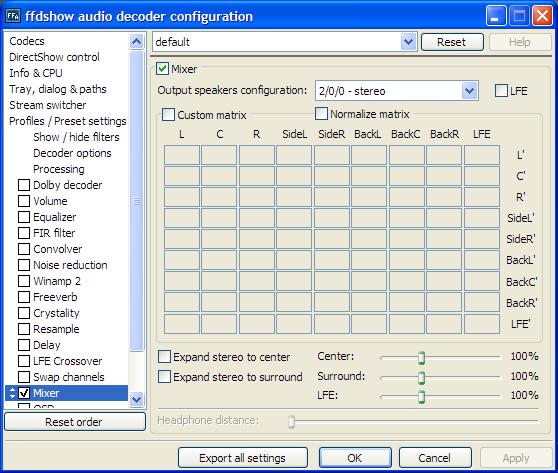Click the Cancel button

pos(435,458)
